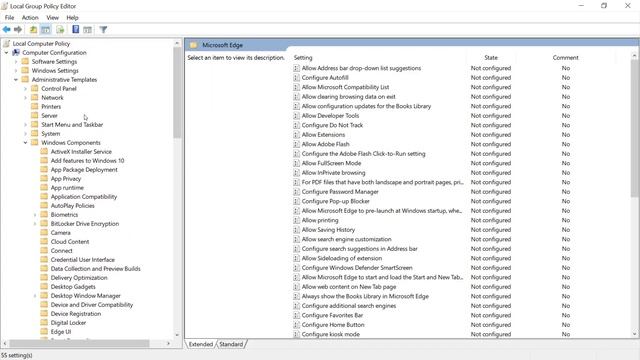Select Configure Home Button setting
This screenshot has width=640, height=360.
coord(333,324)
